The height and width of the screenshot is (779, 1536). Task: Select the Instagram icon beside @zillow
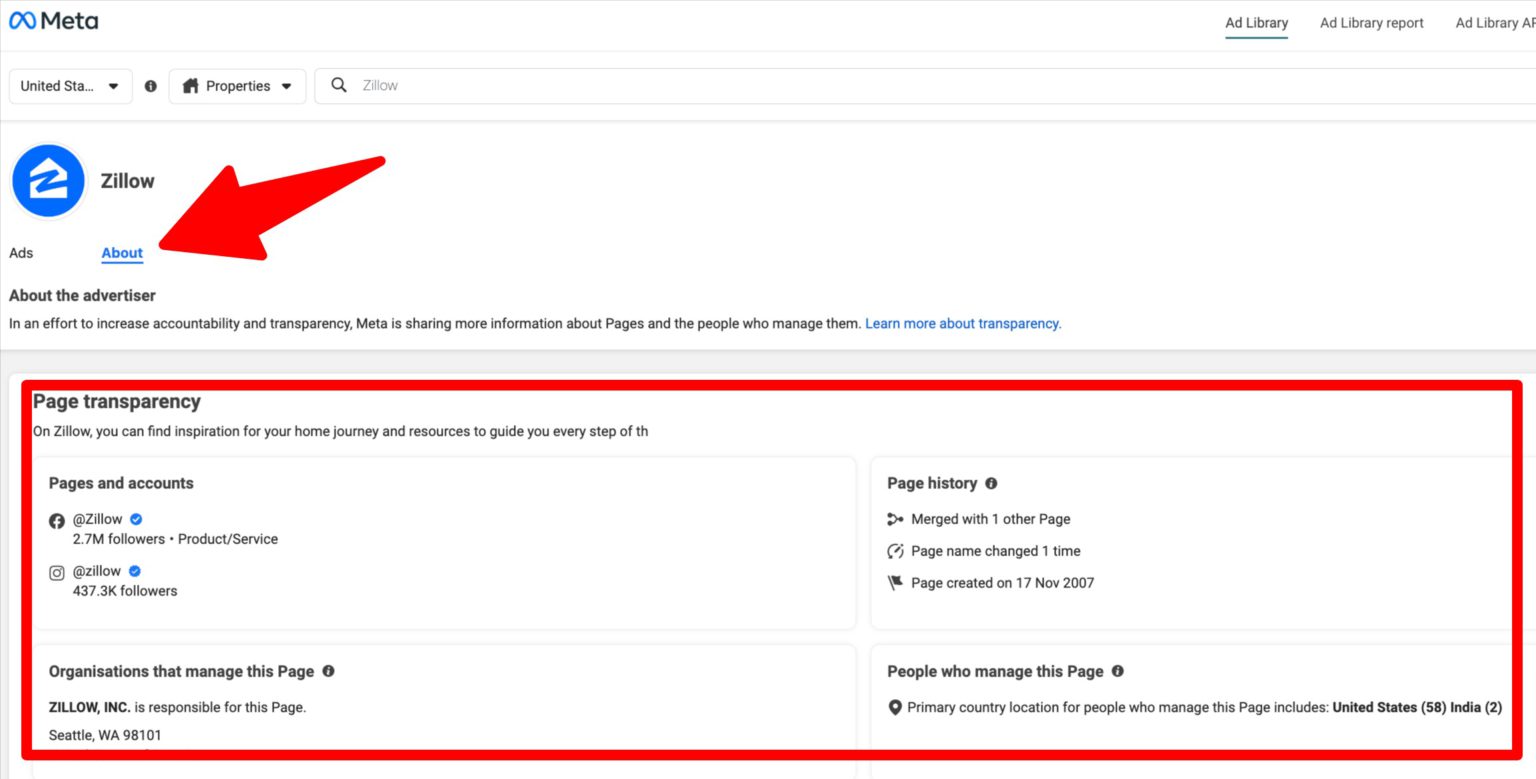(x=57, y=572)
